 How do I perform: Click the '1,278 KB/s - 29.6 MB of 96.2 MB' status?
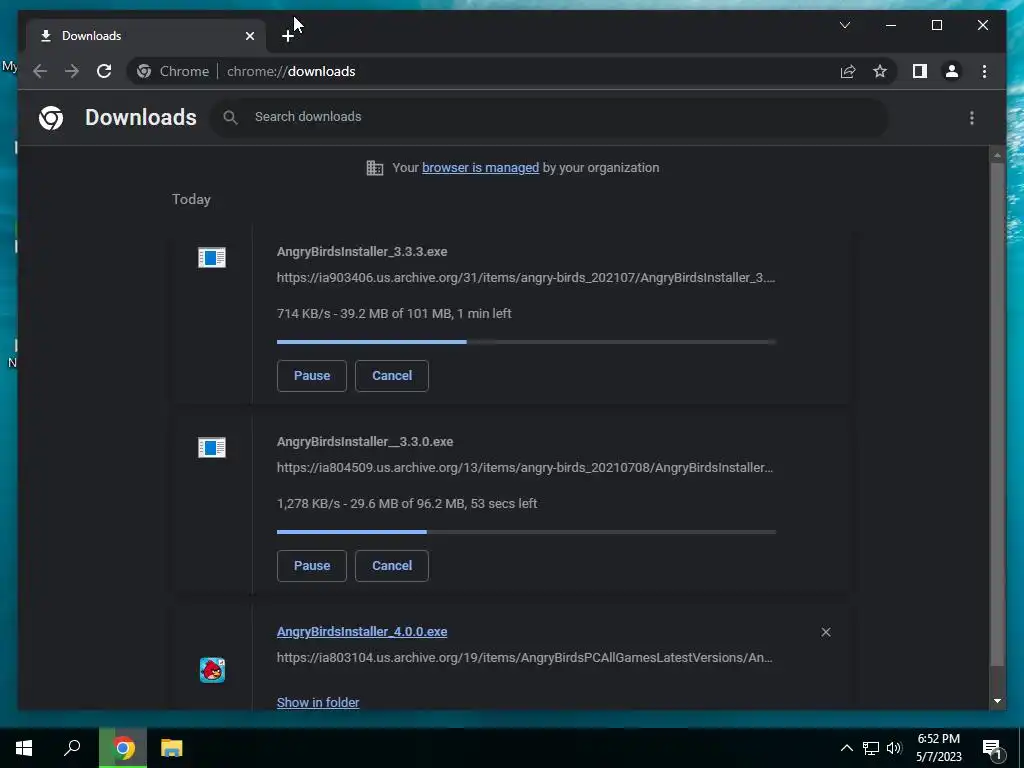point(407,504)
